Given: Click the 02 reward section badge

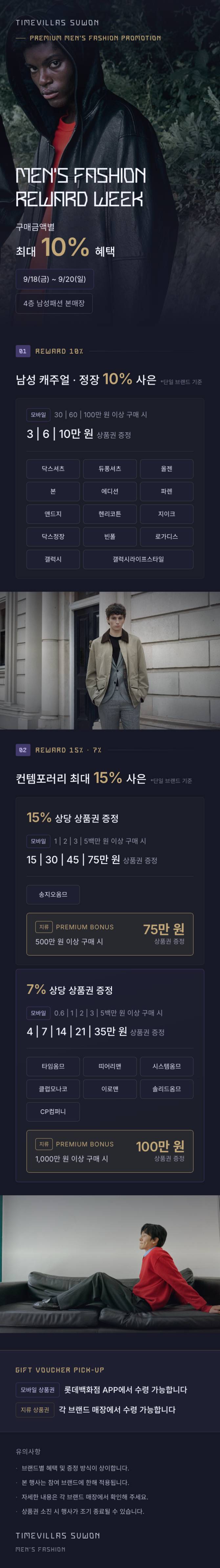Looking at the screenshot, I should (x=22, y=750).
